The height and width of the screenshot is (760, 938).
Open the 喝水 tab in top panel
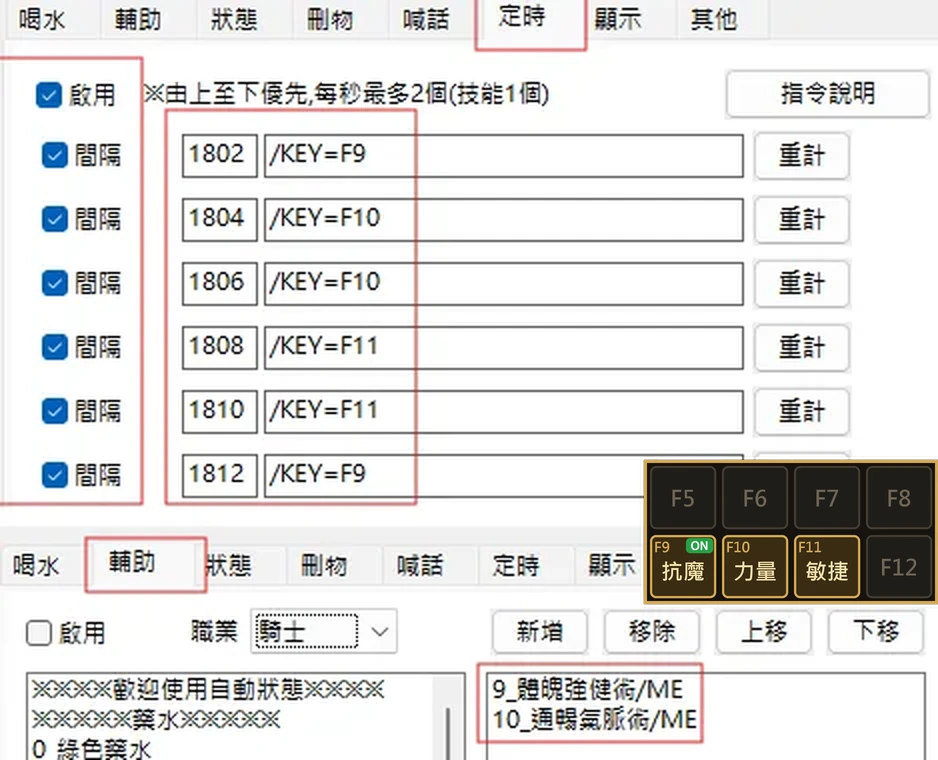tap(42, 20)
